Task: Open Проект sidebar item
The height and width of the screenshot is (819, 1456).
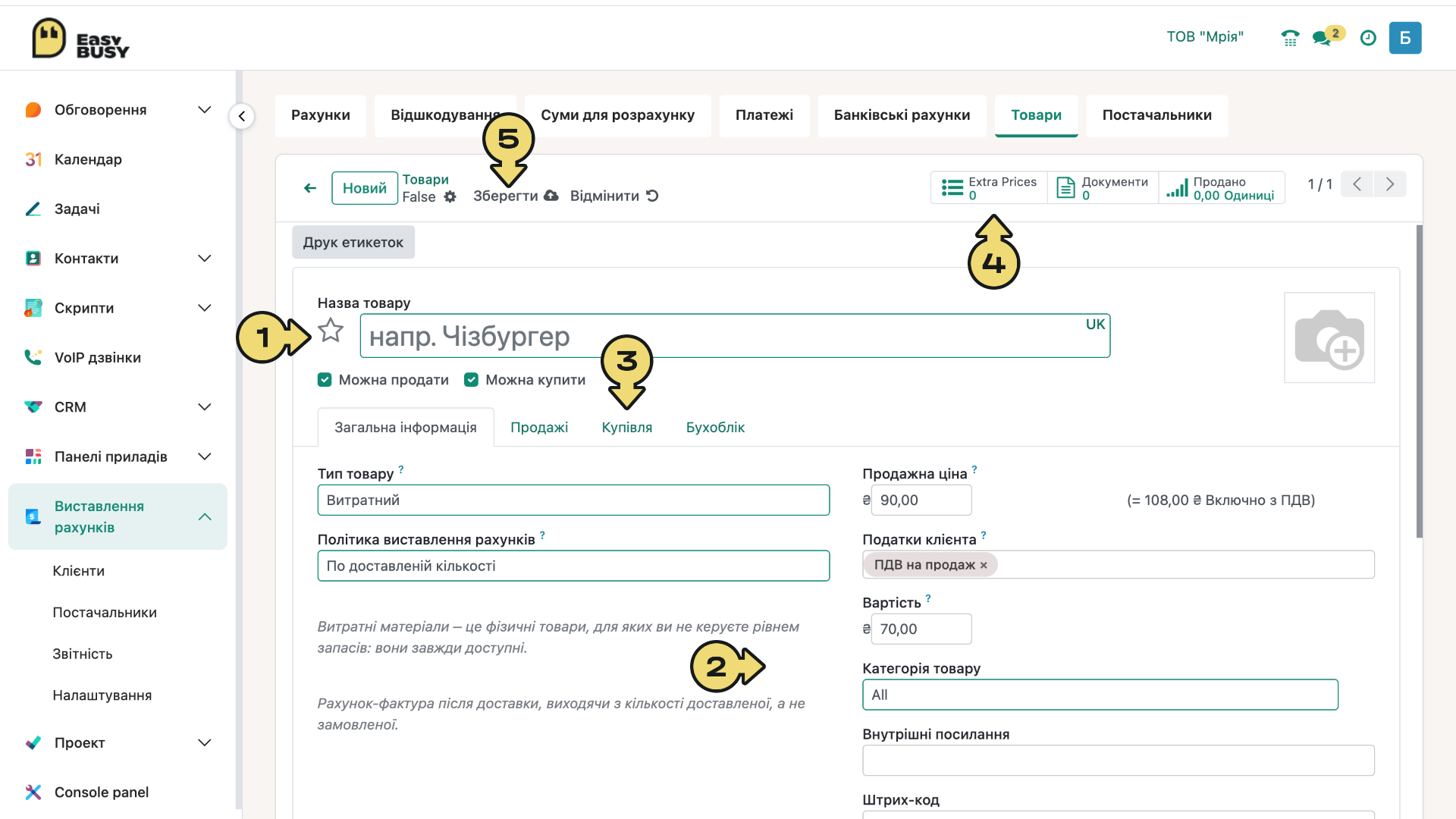Action: (x=80, y=743)
